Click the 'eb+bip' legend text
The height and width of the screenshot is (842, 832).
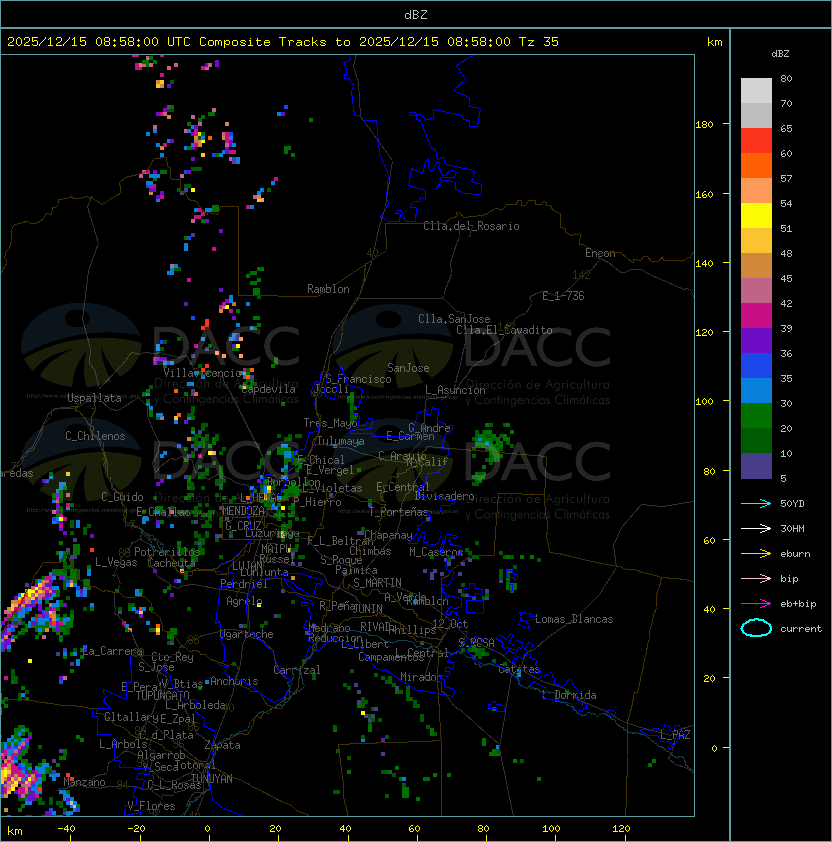[798, 604]
